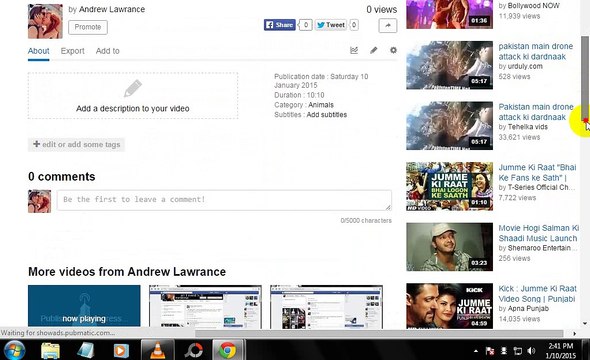This screenshot has width=590, height=360.
Task: Click the Apna Punjab channel name
Action: (528, 309)
